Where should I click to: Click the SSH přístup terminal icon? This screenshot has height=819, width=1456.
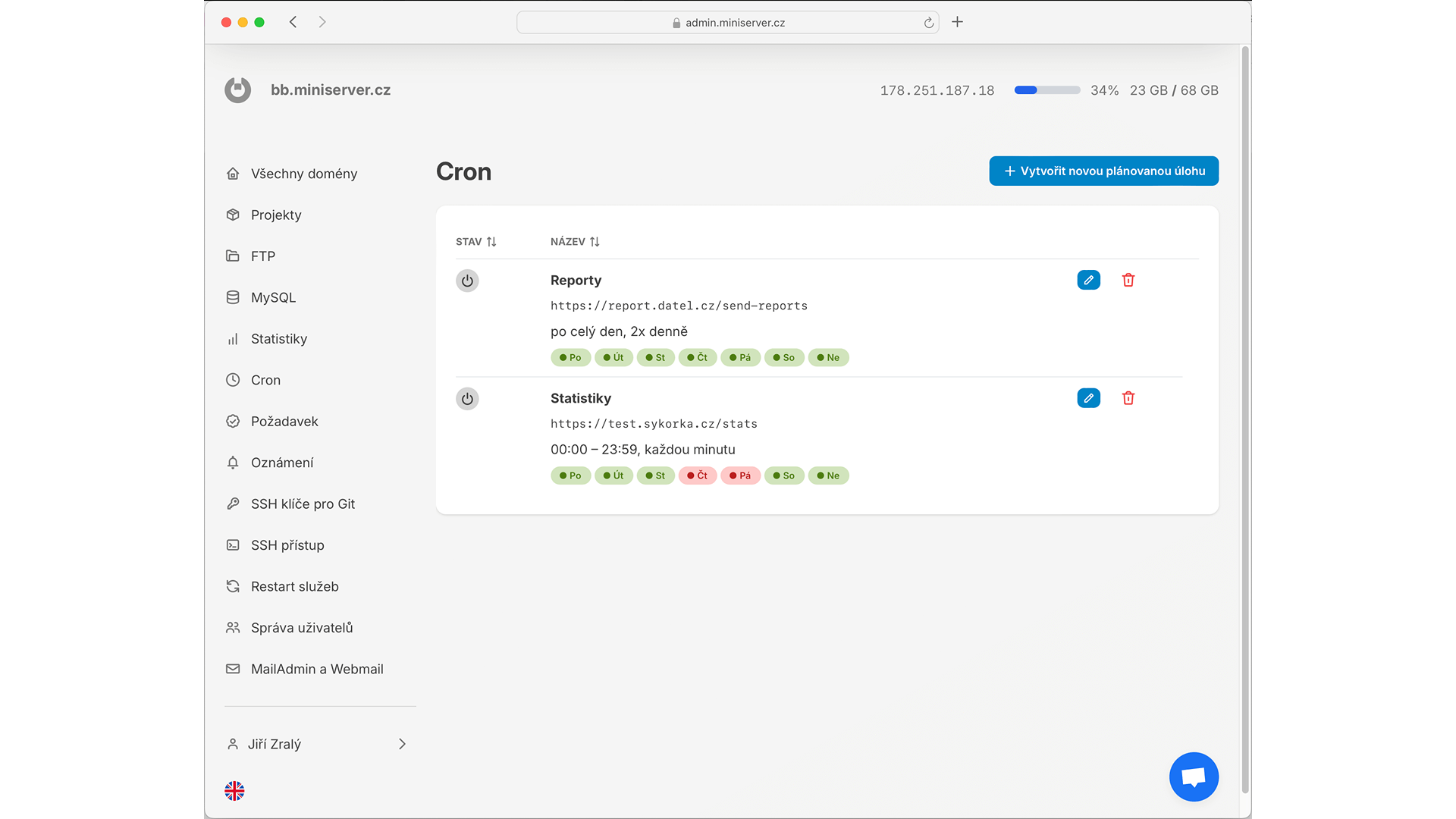233,545
